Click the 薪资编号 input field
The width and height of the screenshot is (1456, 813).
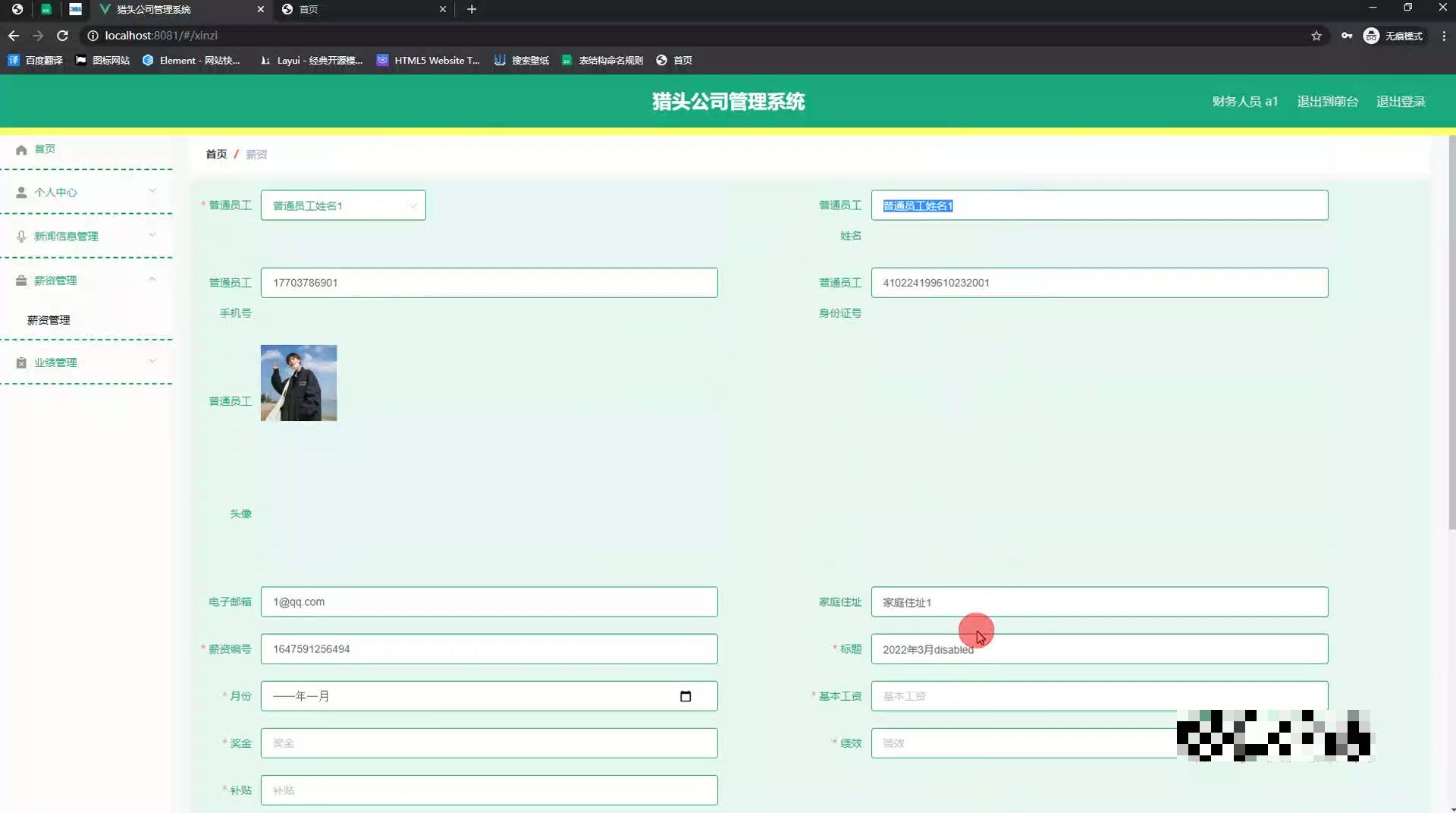tap(489, 649)
